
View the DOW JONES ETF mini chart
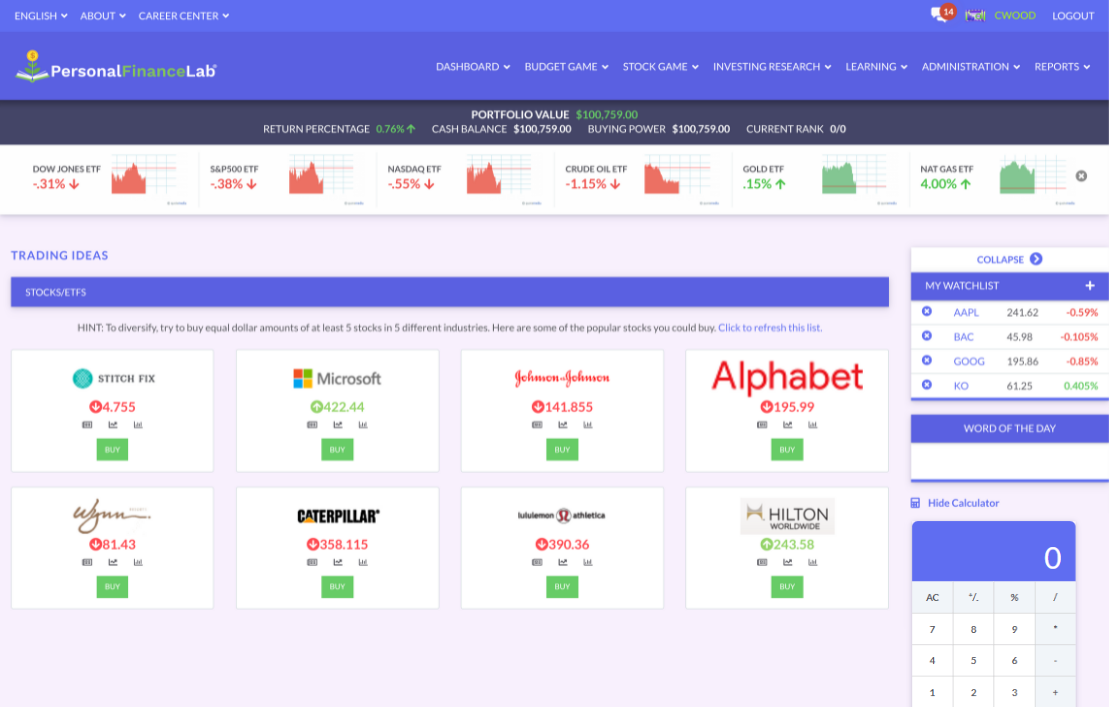point(144,175)
